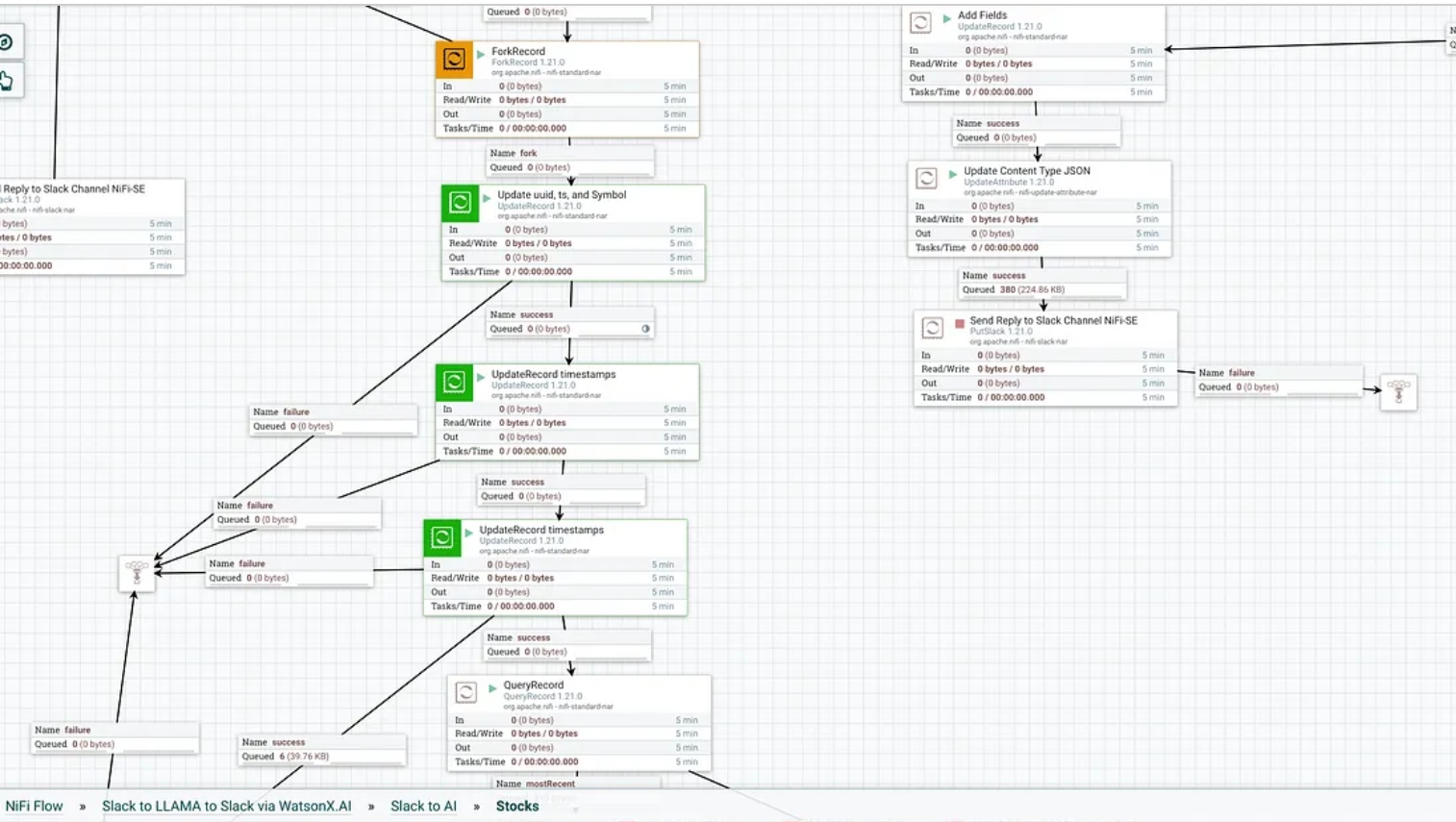Image resolution: width=1456 pixels, height=822 pixels.
Task: Click the icon of UpdateRecord timestamps directly below Update uuid
Action: 454,383
